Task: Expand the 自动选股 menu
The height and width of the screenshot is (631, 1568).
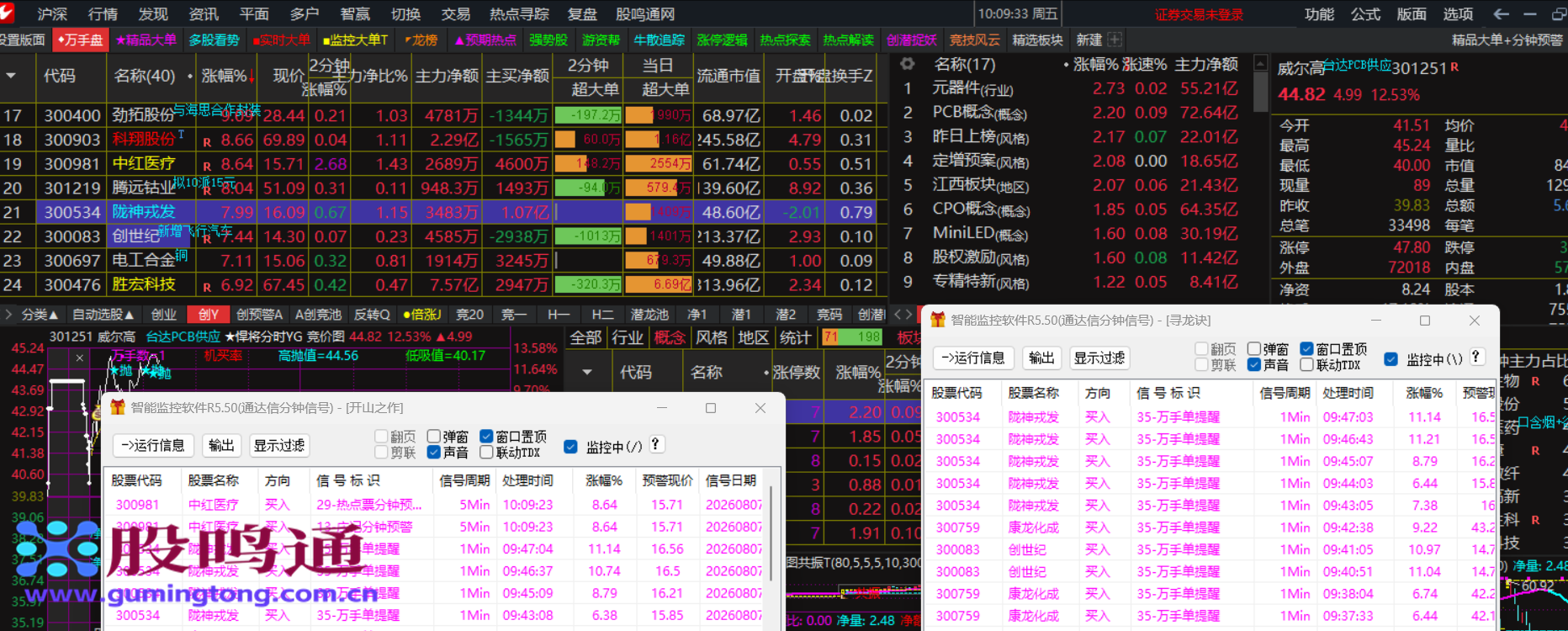Action: (x=103, y=315)
